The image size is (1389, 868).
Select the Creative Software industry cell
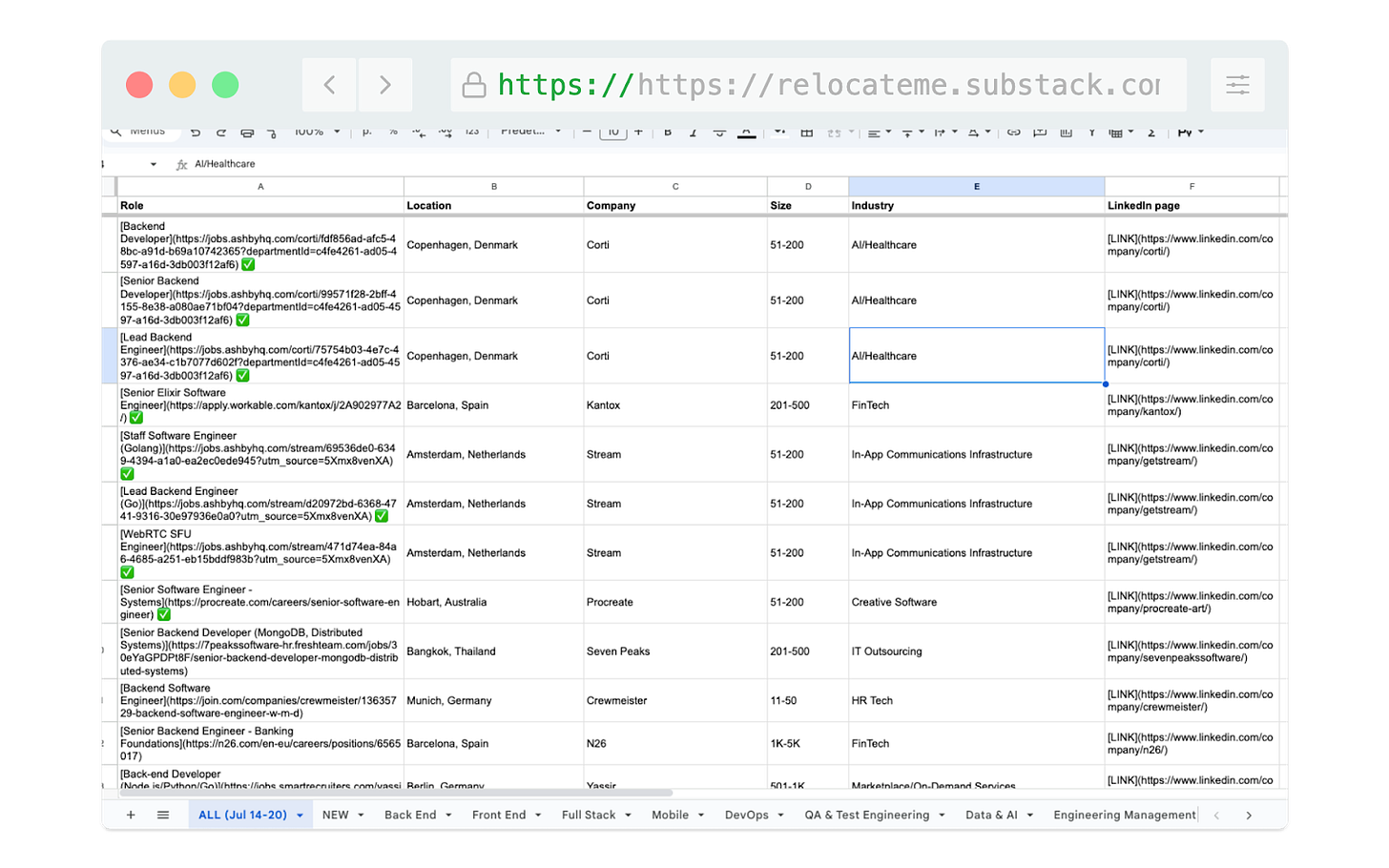977,603
